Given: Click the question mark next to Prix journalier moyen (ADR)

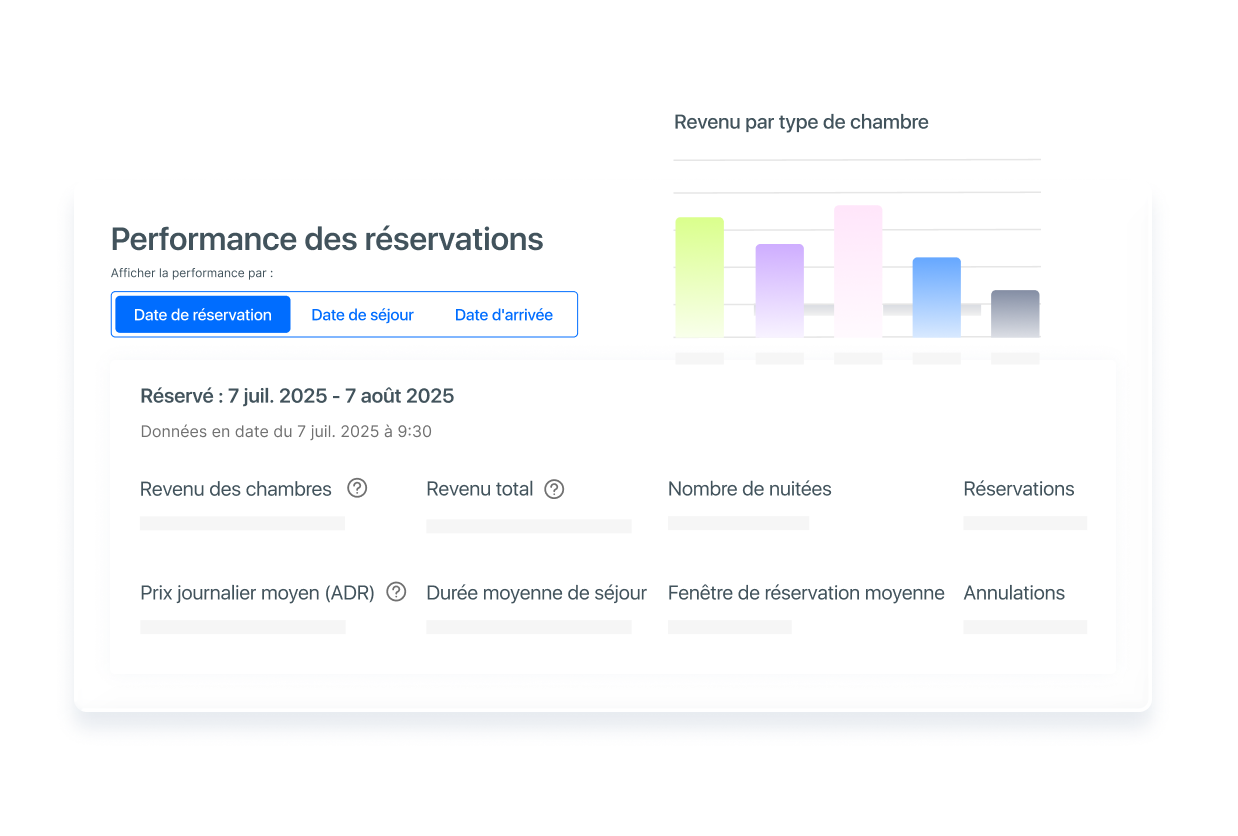Looking at the screenshot, I should click(396, 592).
